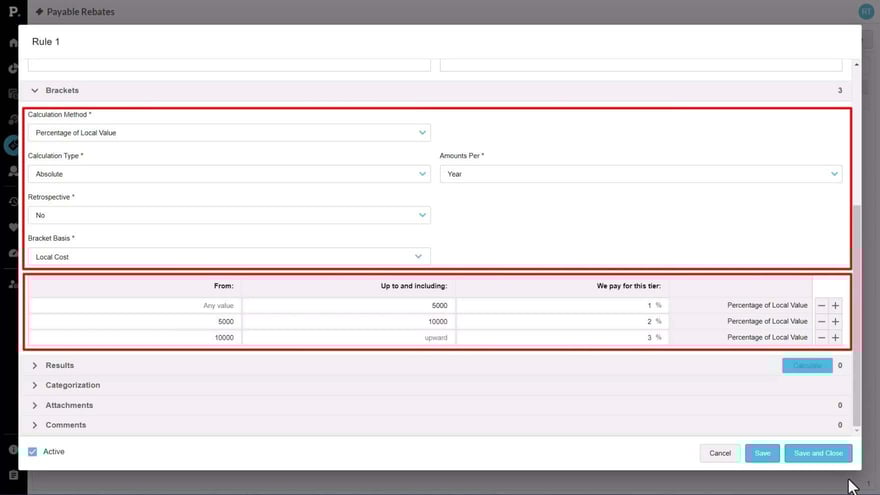The width and height of the screenshot is (880, 495).
Task: Click the Cancel button
Action: click(x=720, y=453)
